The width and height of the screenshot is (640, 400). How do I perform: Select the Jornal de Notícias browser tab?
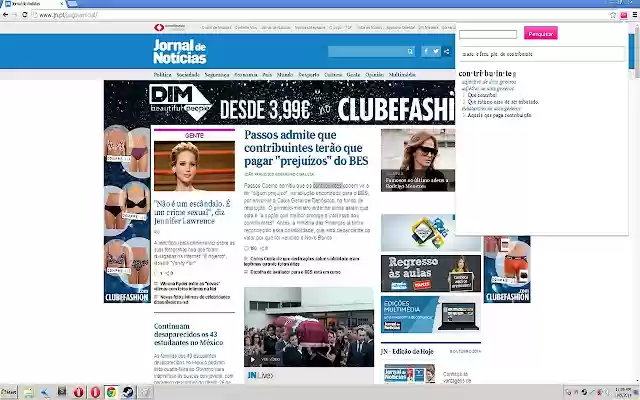tap(34, 4)
